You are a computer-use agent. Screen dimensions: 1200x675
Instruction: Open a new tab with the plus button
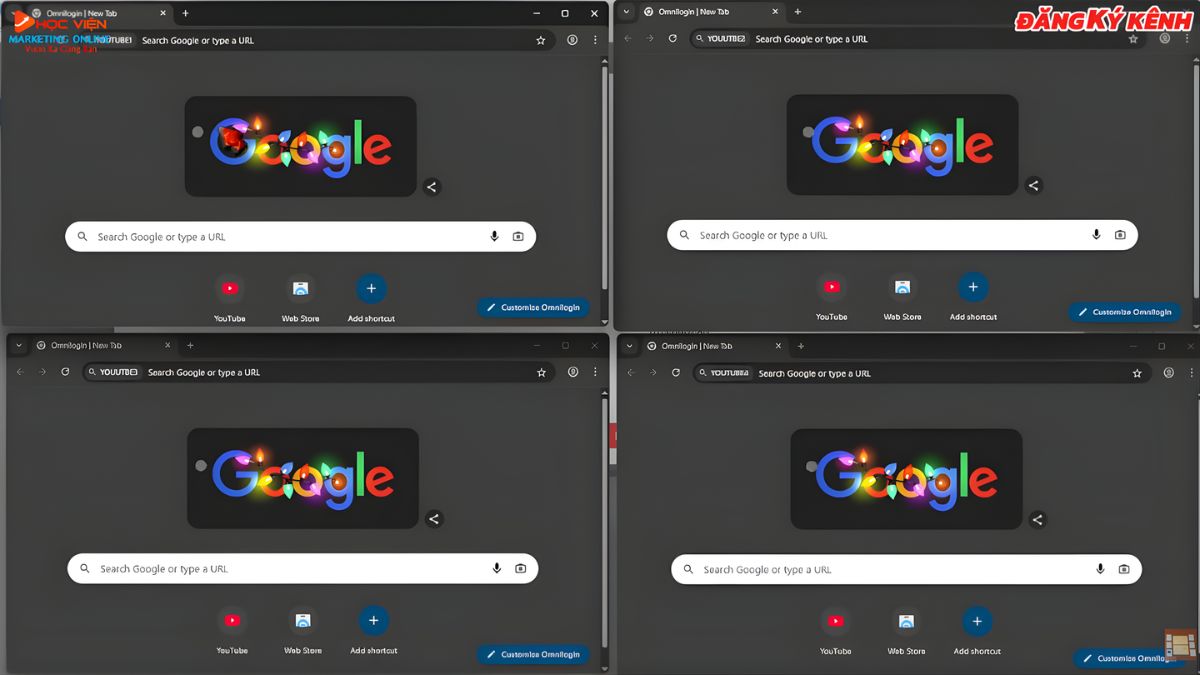pos(185,13)
